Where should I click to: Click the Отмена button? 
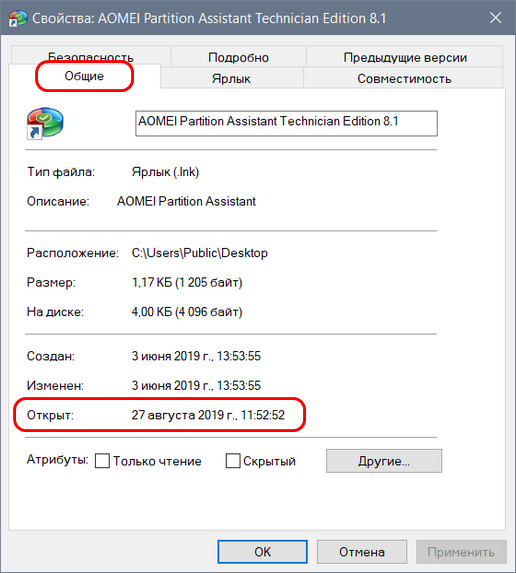362,552
